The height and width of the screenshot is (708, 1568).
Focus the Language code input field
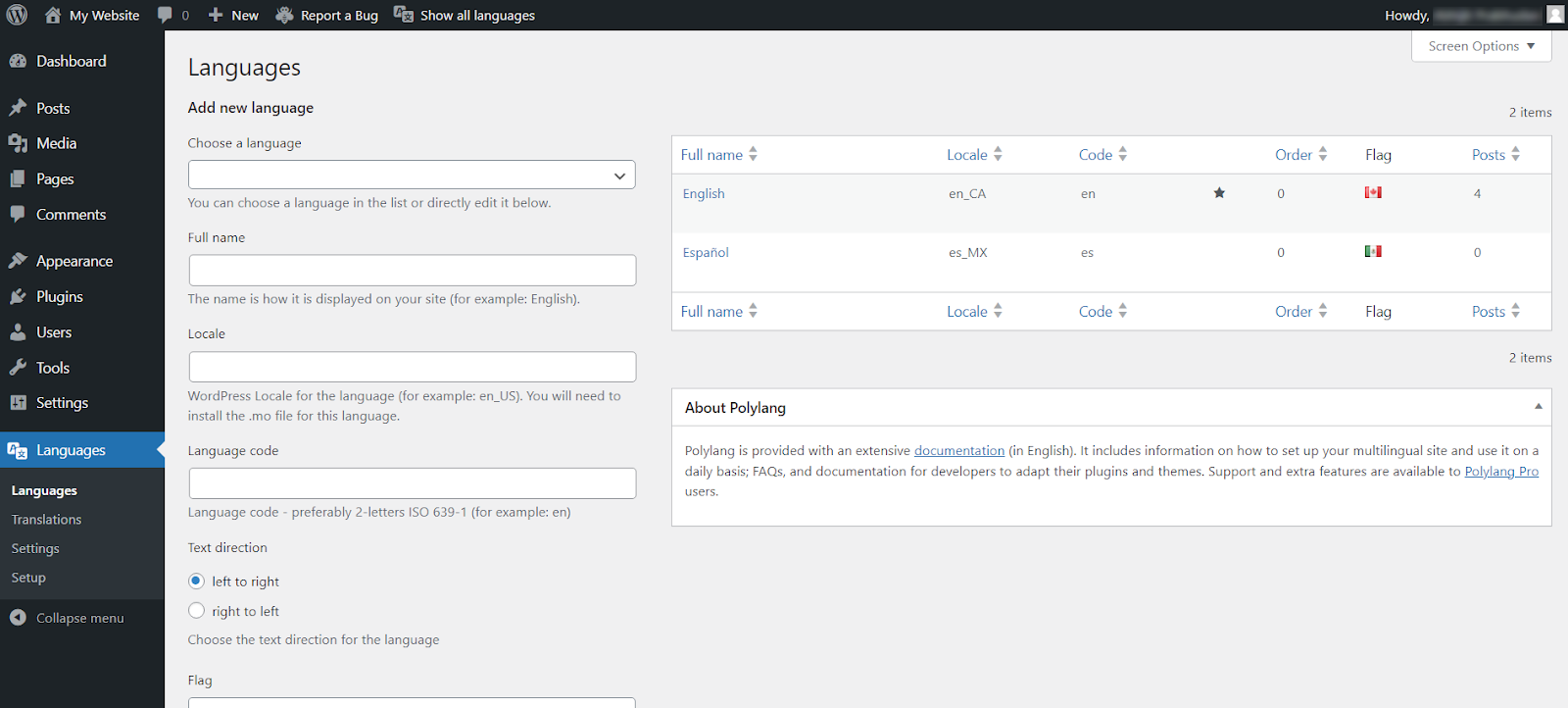click(x=412, y=483)
